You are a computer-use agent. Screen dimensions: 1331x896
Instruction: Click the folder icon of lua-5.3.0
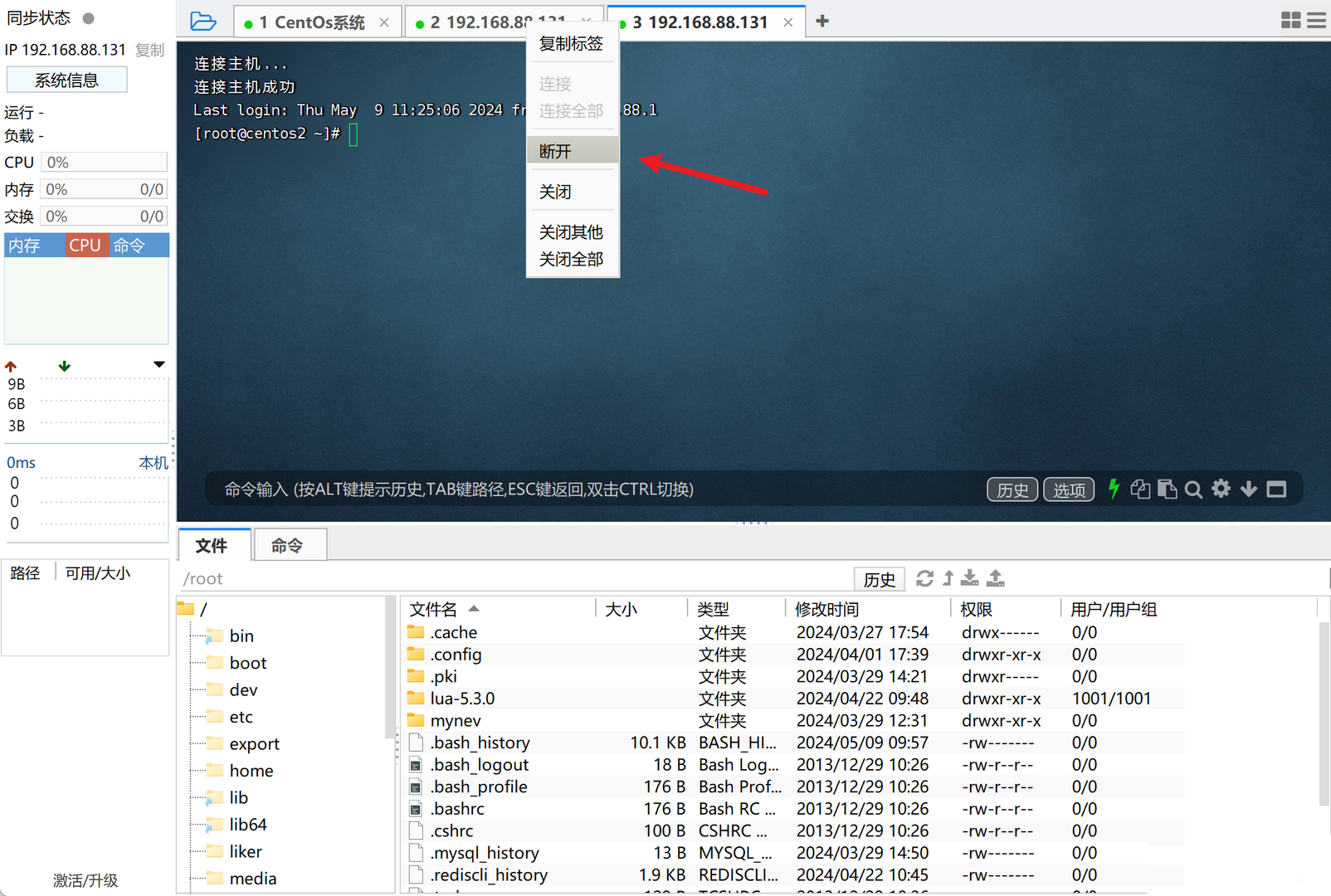coord(416,699)
